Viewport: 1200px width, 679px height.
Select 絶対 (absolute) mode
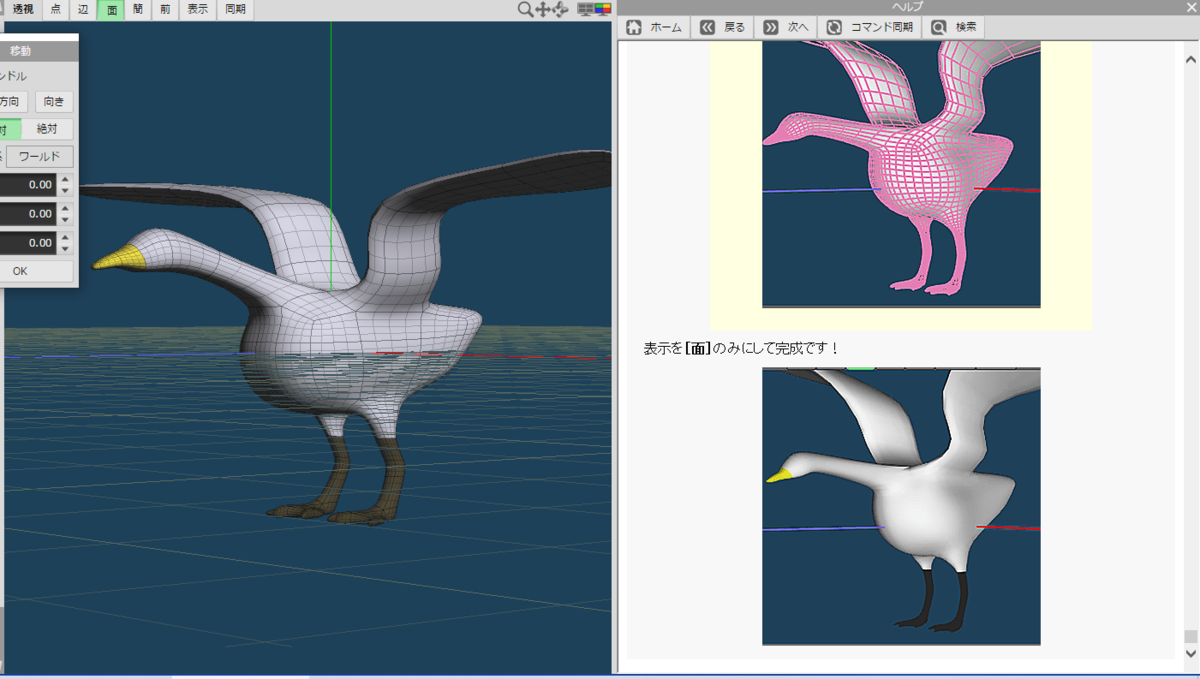tap(47, 129)
